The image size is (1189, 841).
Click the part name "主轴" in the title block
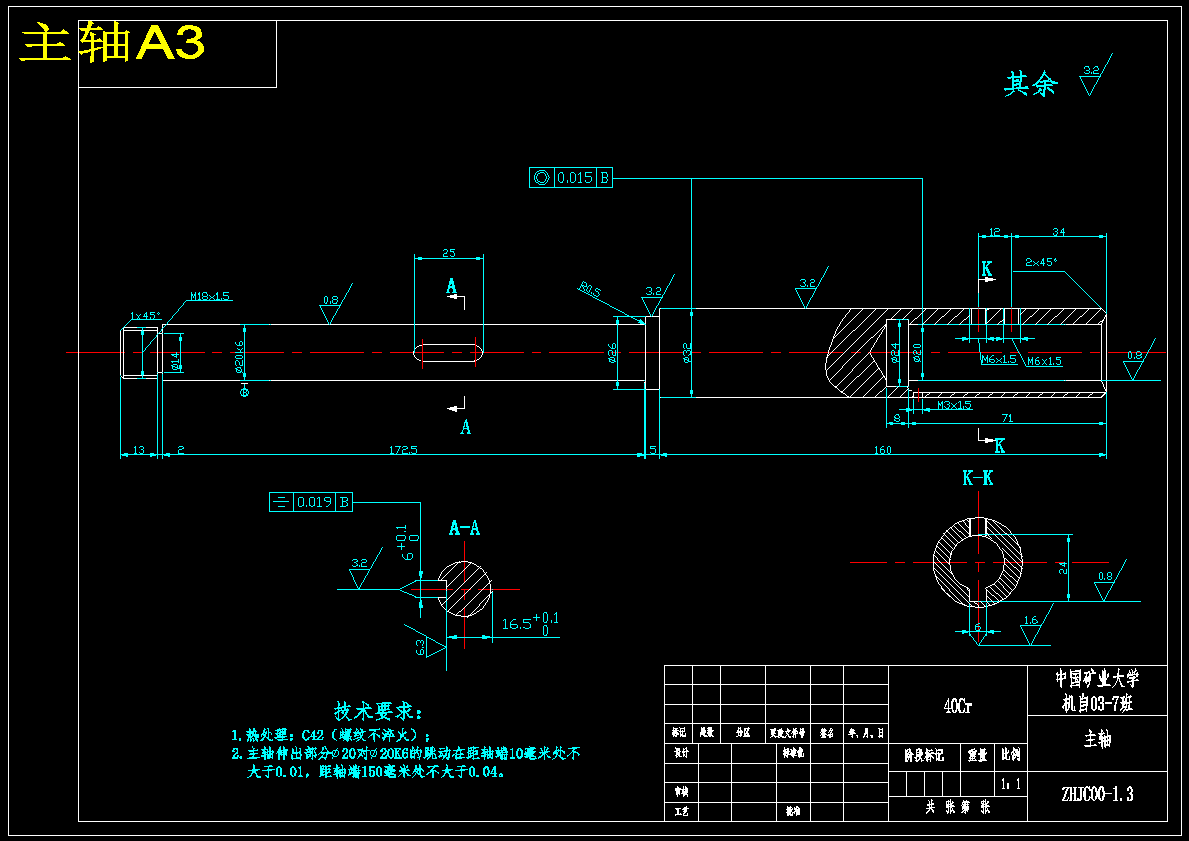pos(1097,739)
